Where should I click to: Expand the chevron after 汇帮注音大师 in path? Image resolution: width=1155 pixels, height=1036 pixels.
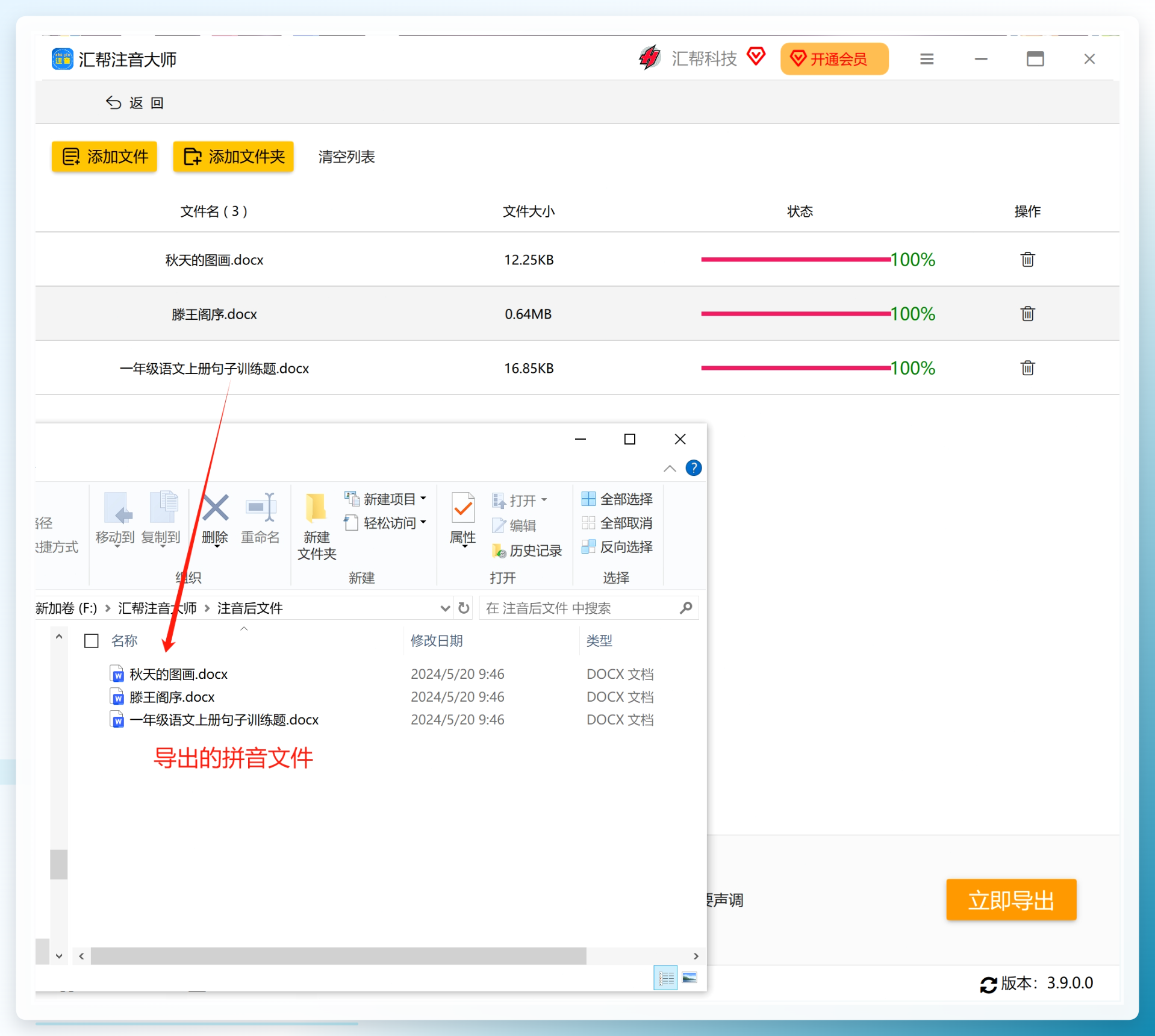pyautogui.click(x=207, y=608)
